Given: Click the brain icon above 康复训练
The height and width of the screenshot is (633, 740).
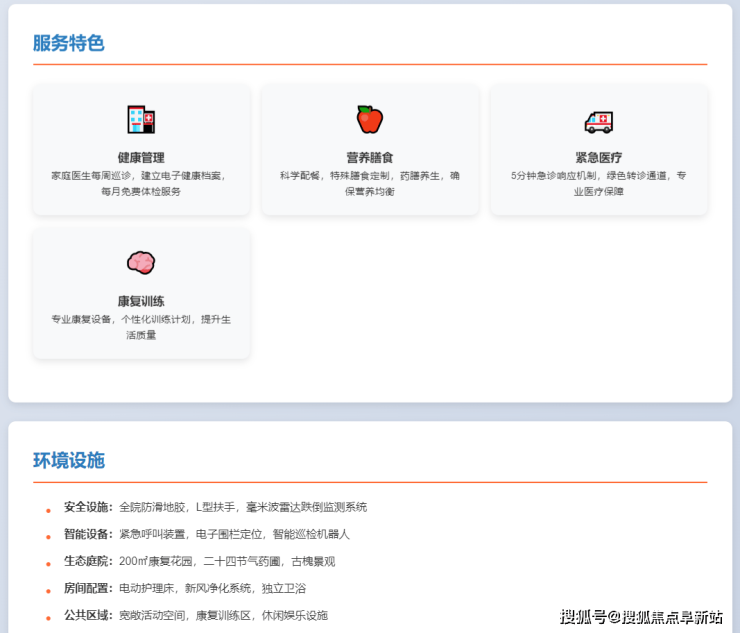Looking at the screenshot, I should 141,263.
